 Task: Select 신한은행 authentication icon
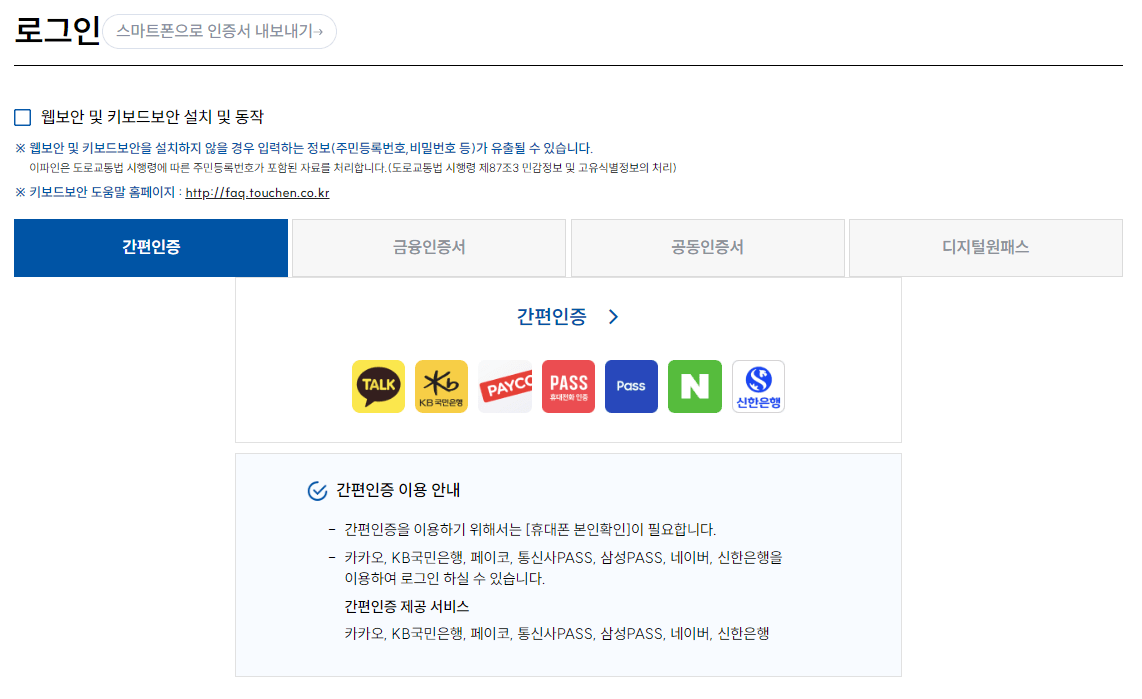point(758,386)
